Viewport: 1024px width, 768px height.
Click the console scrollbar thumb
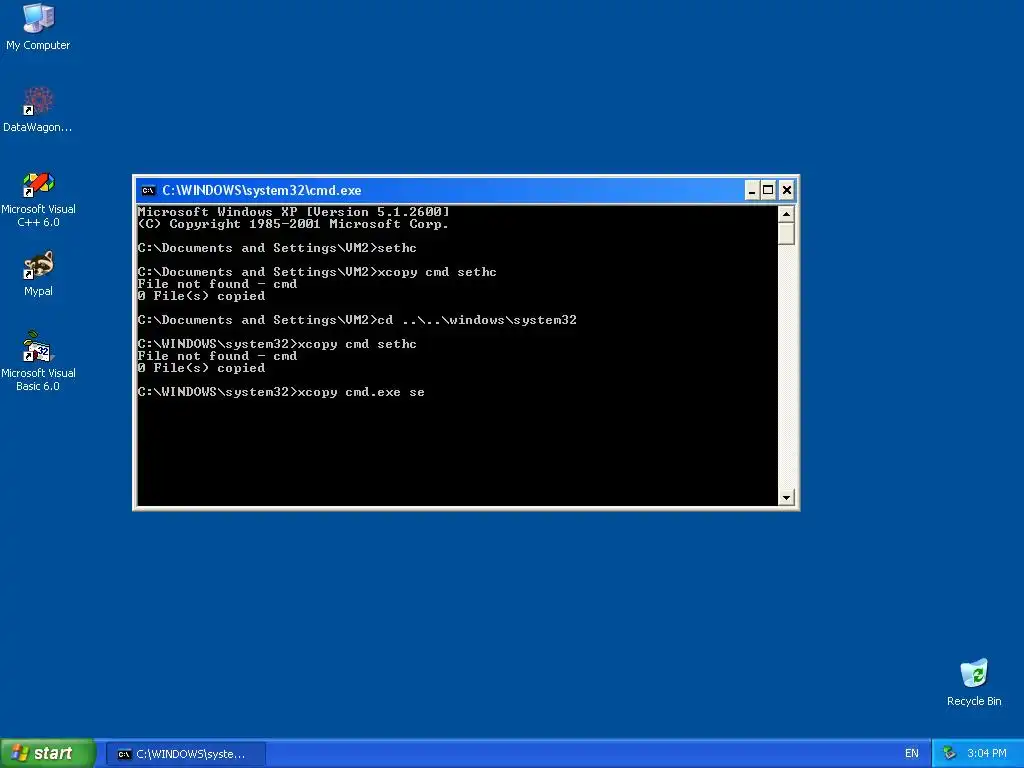786,233
